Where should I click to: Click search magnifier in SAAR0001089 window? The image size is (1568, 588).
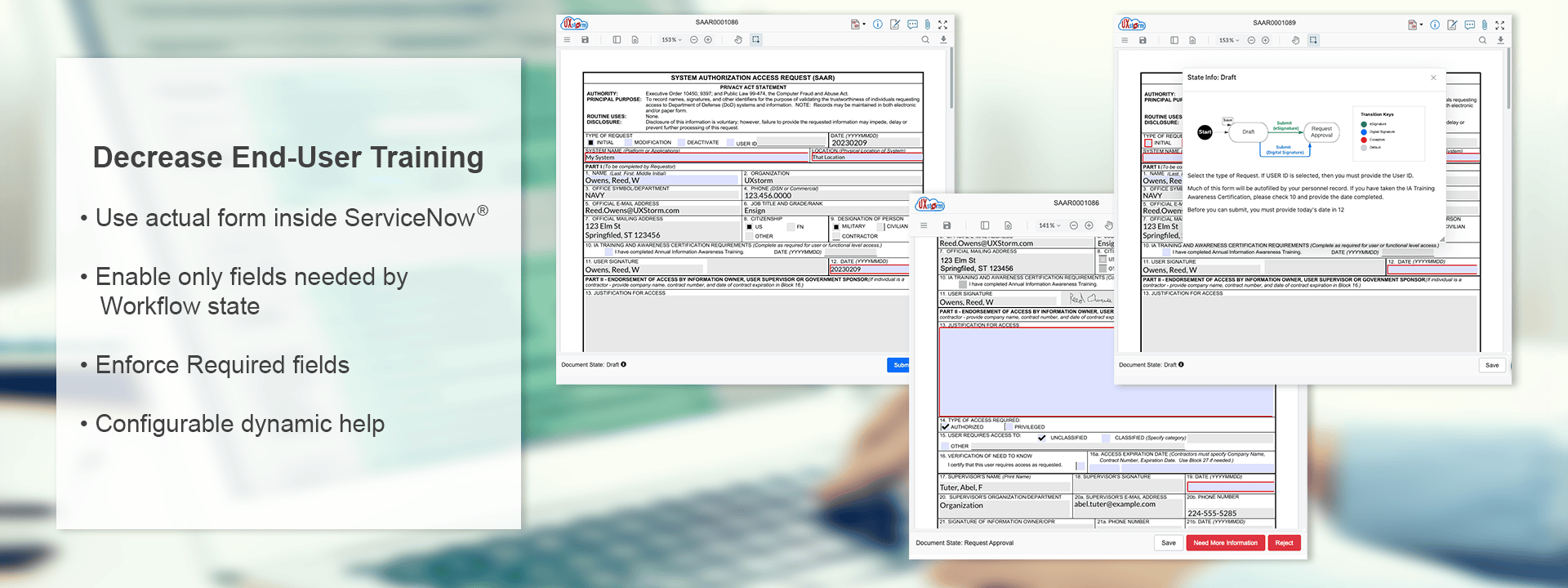(1482, 40)
